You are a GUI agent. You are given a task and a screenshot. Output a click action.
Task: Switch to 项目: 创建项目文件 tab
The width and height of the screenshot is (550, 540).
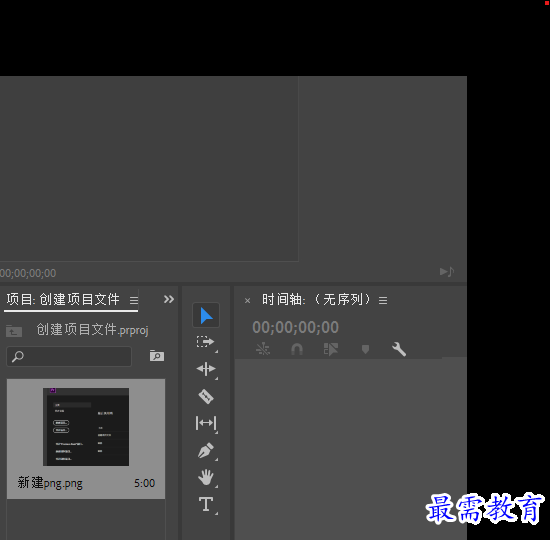tap(63, 299)
